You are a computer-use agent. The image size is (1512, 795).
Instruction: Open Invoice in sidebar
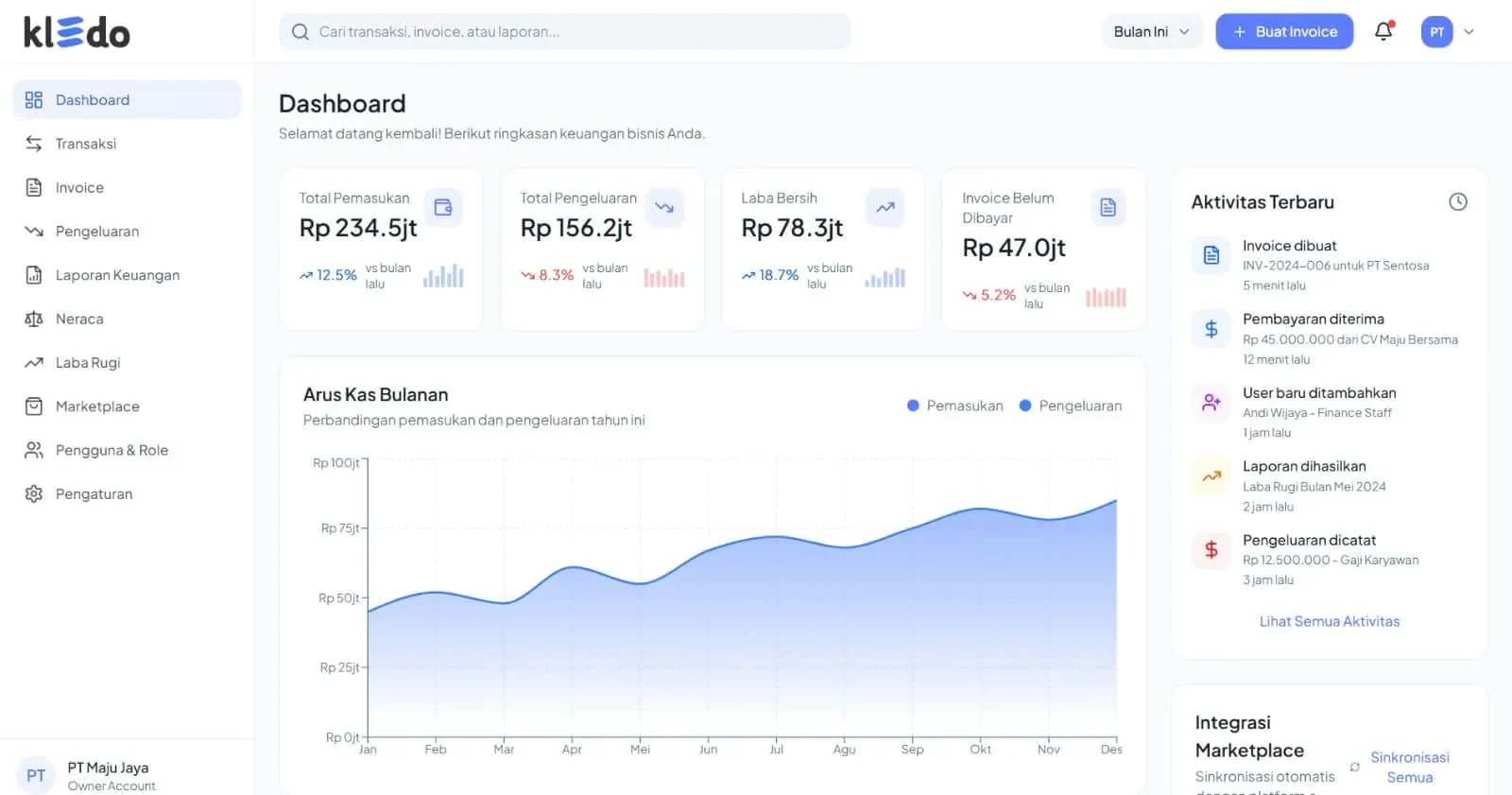pyautogui.click(x=127, y=187)
